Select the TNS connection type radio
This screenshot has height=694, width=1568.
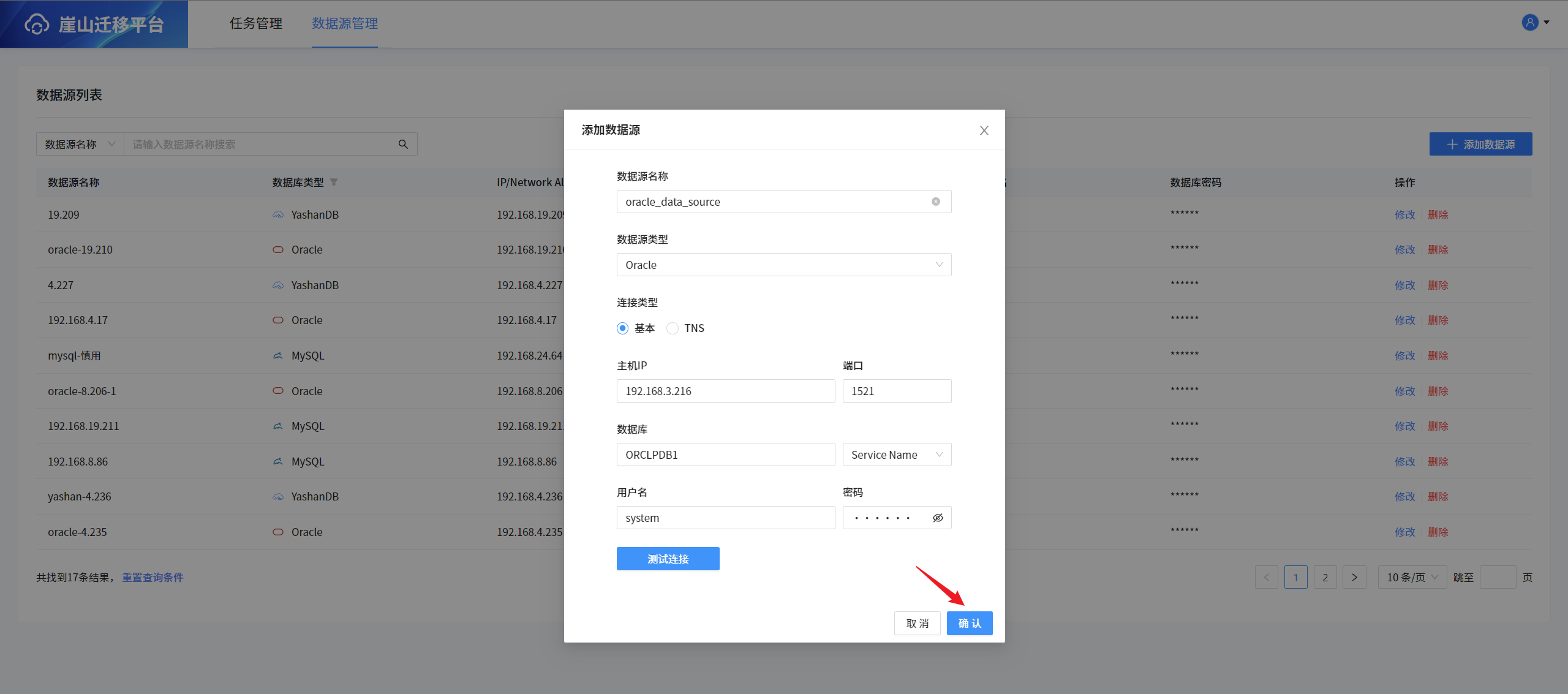(673, 328)
